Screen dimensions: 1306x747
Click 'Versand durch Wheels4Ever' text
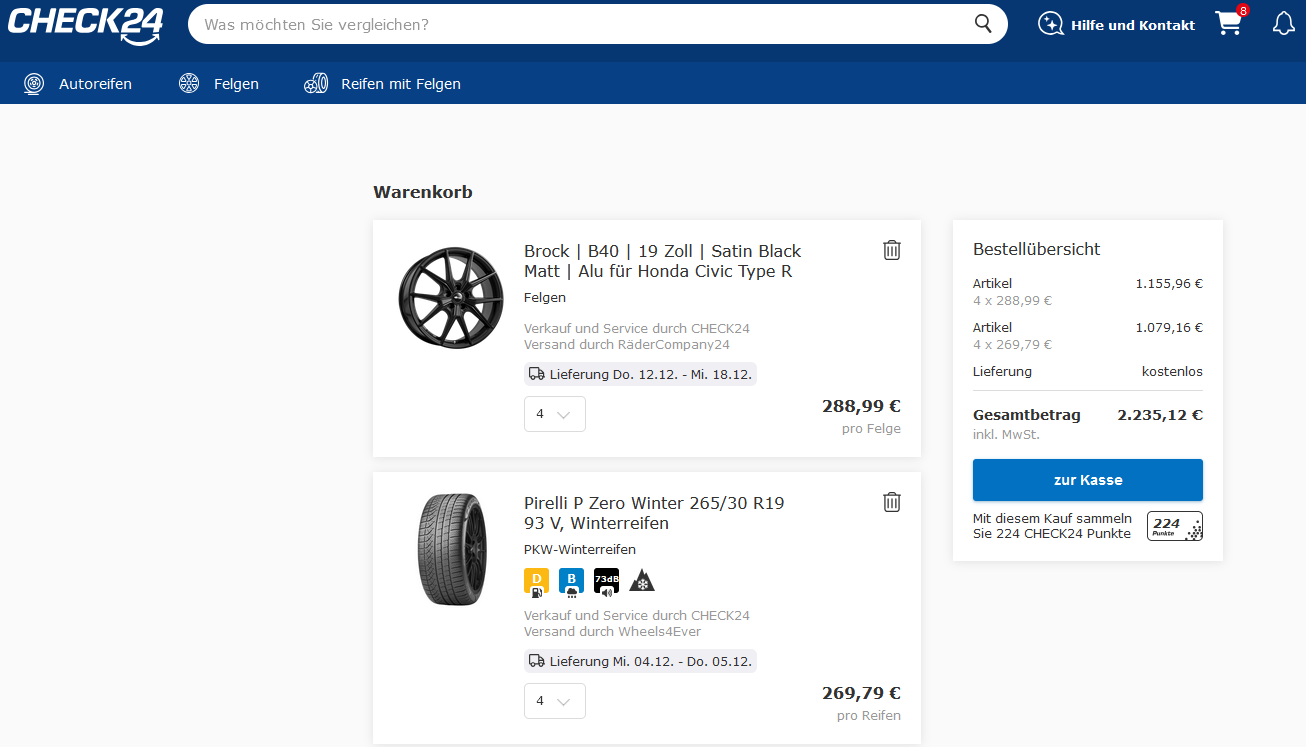(612, 632)
